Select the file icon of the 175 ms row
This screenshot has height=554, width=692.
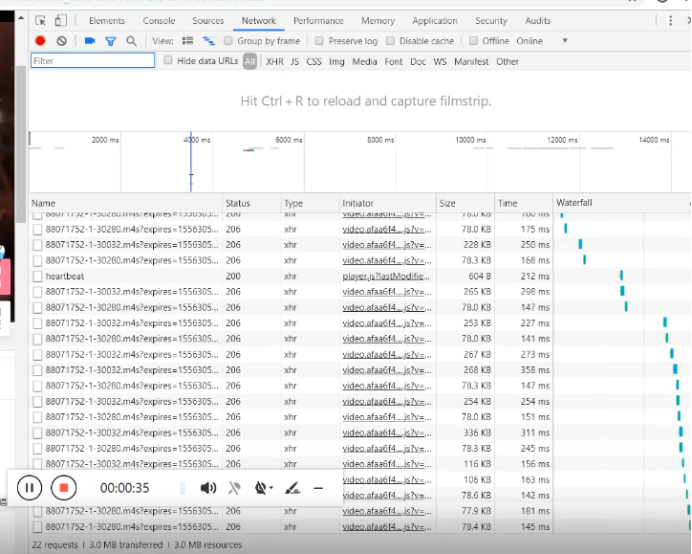38,229
